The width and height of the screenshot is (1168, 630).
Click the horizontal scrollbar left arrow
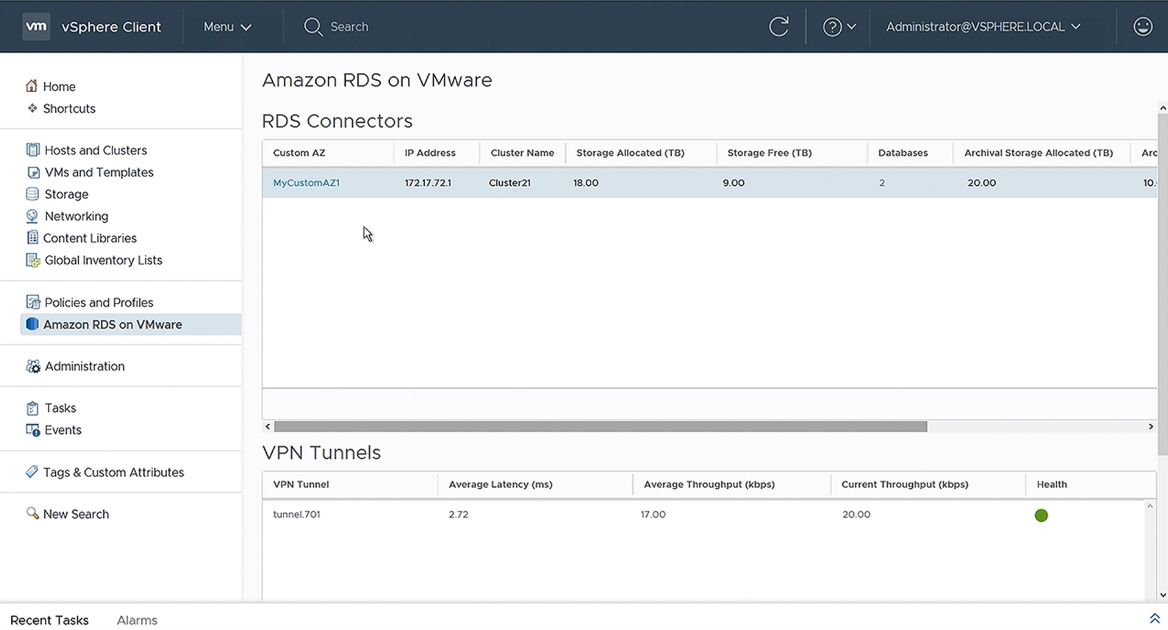268,427
